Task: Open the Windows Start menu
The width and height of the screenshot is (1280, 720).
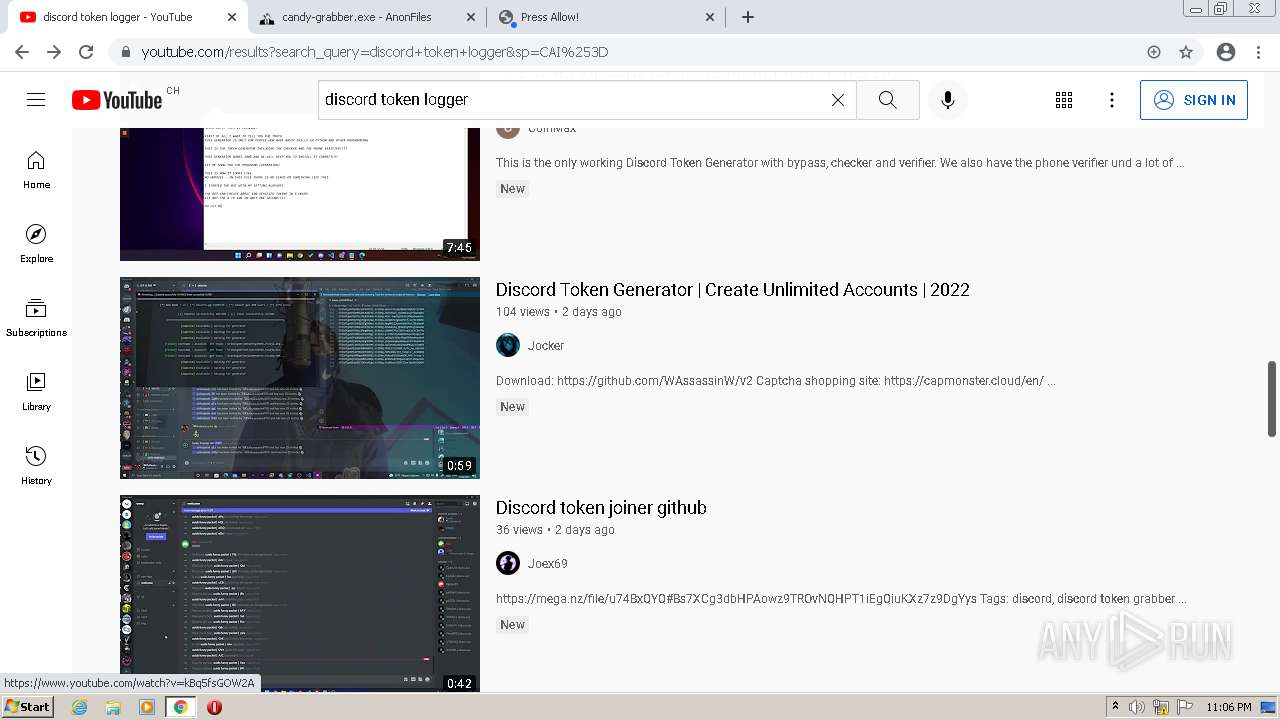Action: pos(27,707)
